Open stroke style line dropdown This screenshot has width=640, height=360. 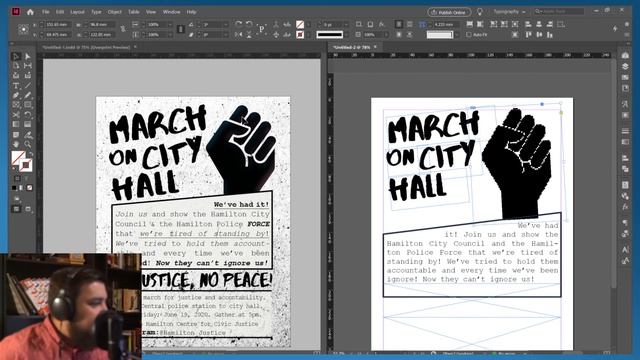346,35
